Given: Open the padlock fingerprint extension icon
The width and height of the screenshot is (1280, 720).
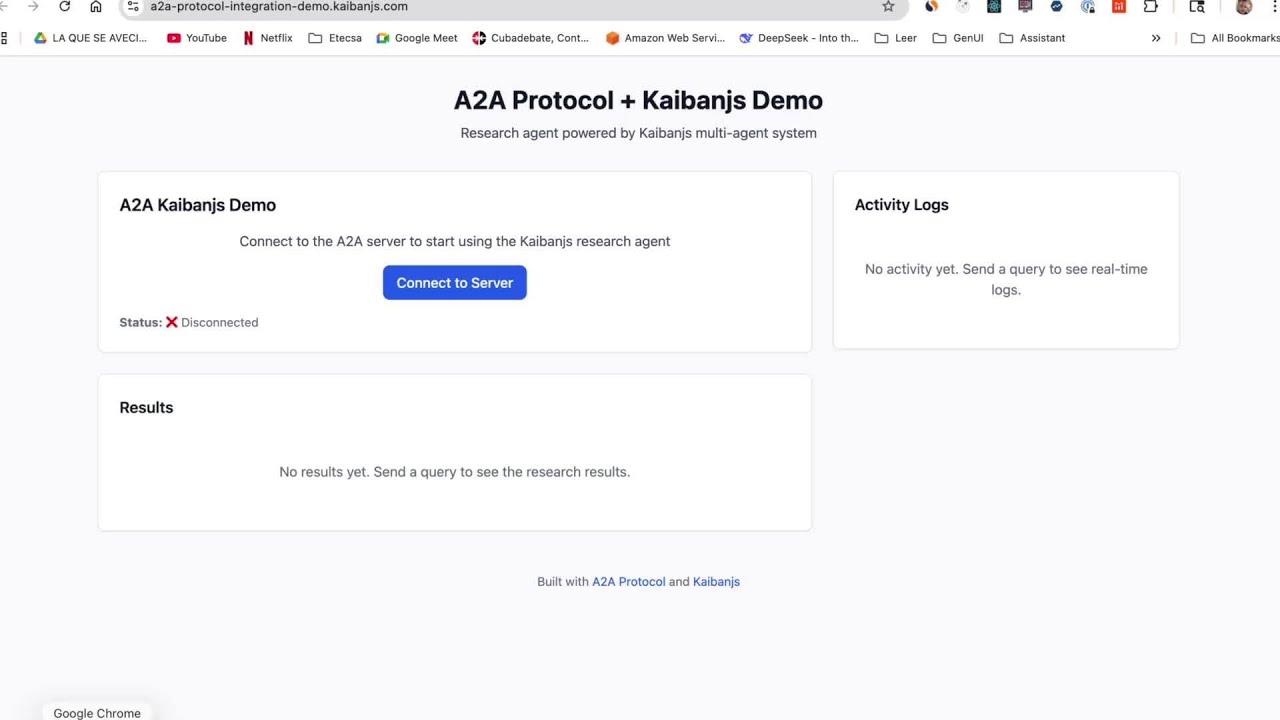Looking at the screenshot, I should pos(1088,6).
